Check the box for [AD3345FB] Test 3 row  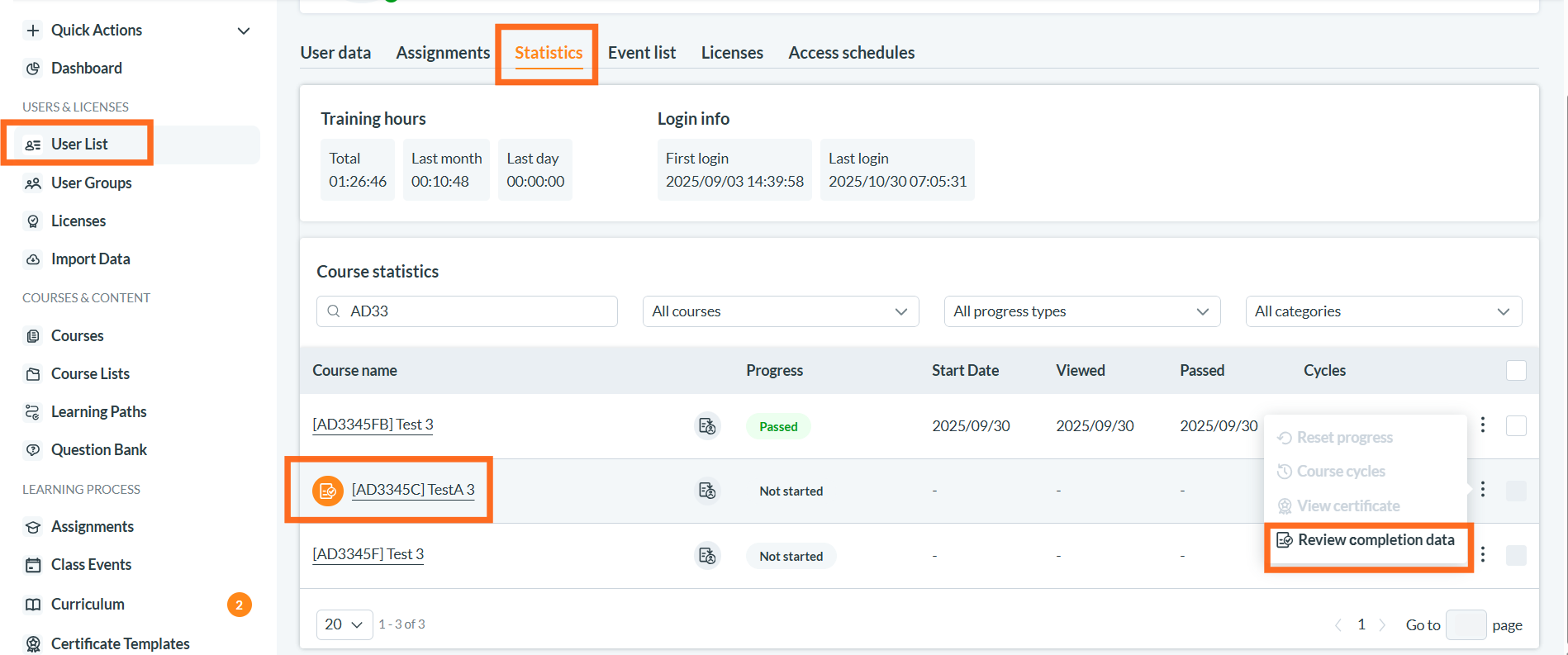1516,425
